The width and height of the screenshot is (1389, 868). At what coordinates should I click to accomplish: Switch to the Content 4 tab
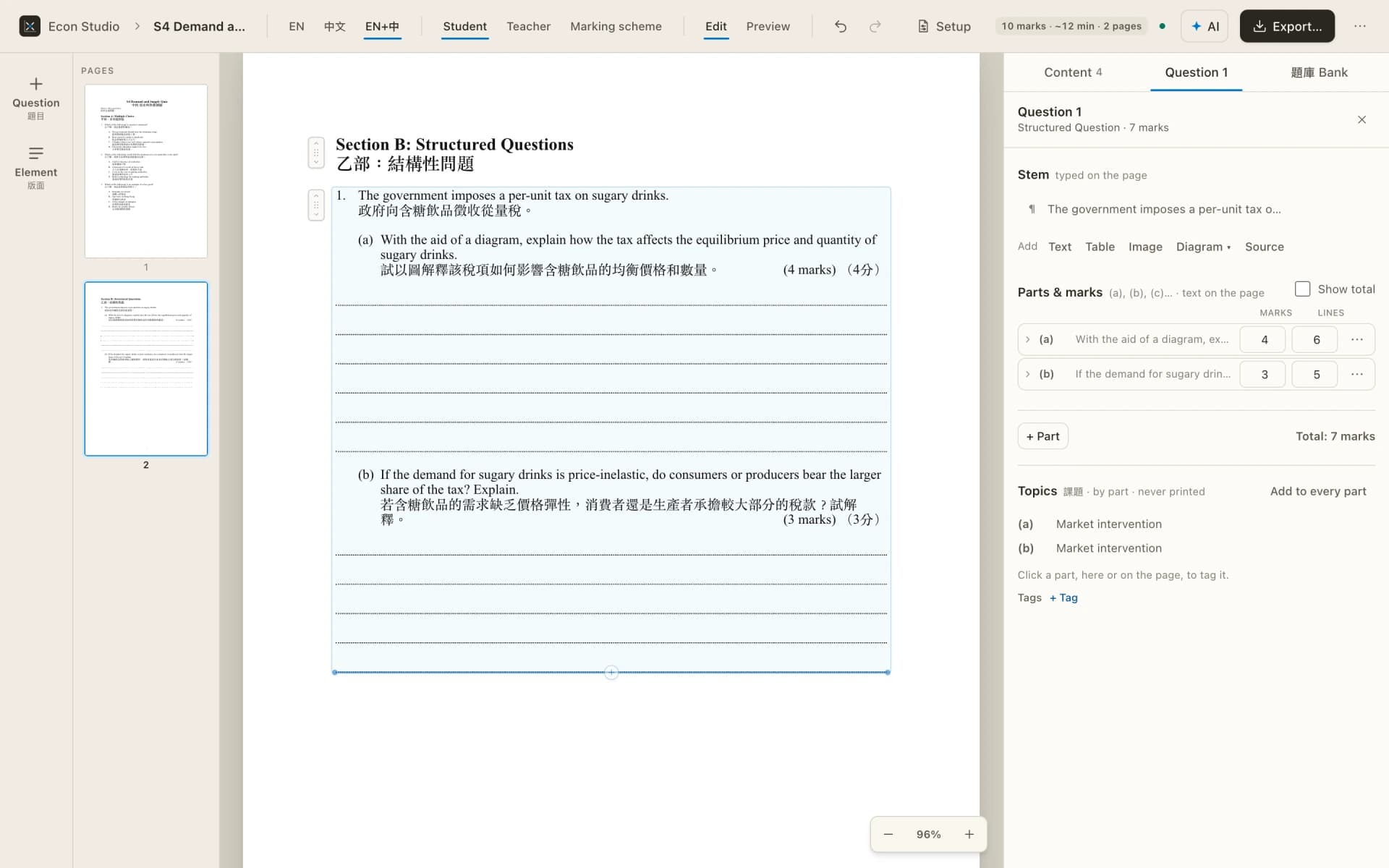[x=1073, y=72]
